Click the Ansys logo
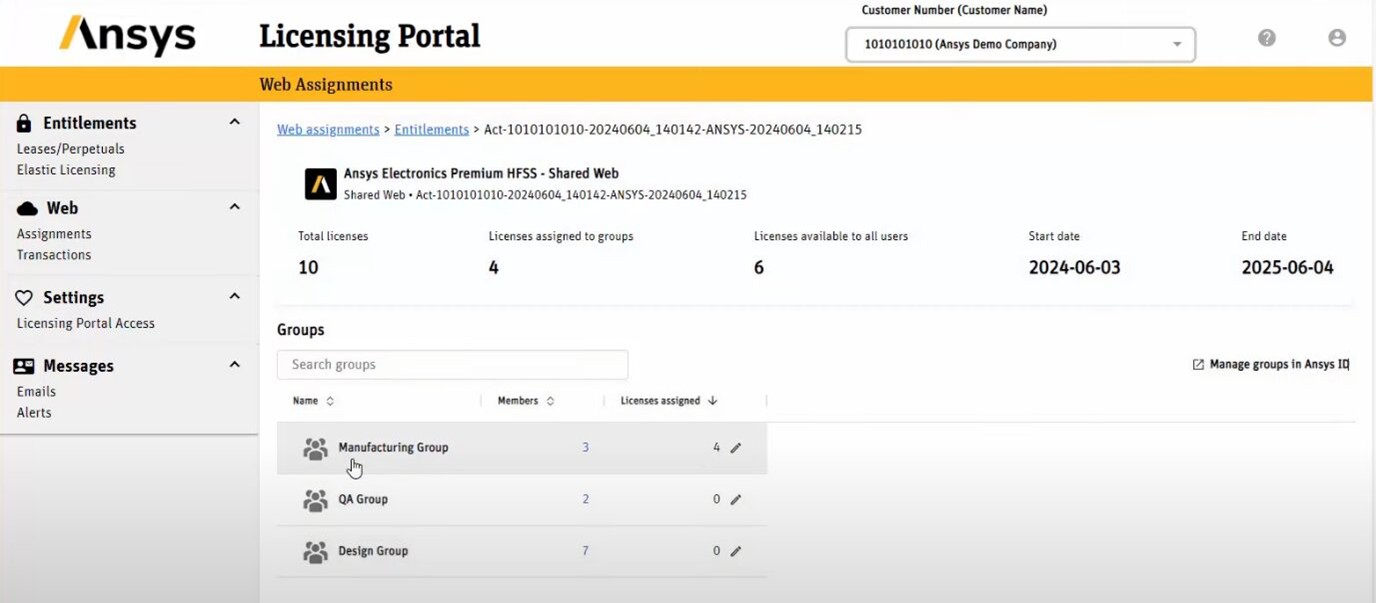Image resolution: width=1376 pixels, height=603 pixels. point(126,35)
